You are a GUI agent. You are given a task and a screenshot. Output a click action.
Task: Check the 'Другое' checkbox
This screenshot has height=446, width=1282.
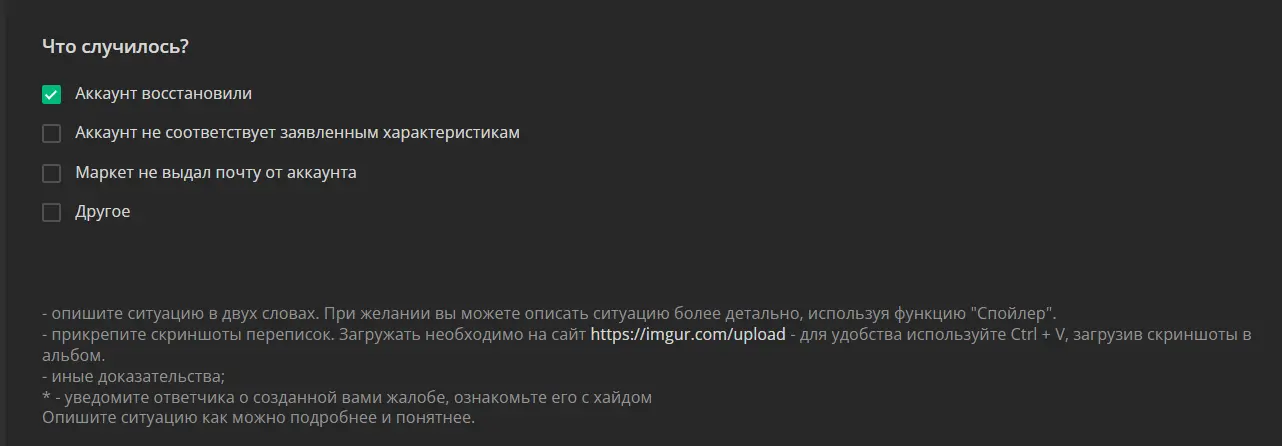click(x=51, y=212)
